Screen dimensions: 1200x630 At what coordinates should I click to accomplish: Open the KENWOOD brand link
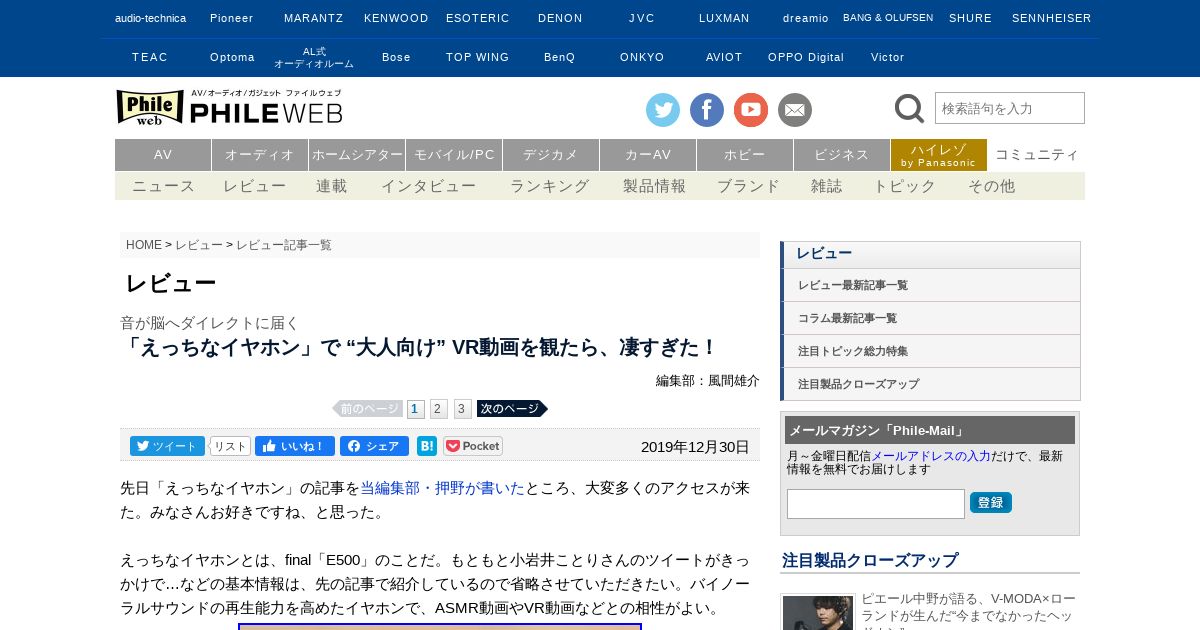click(x=396, y=18)
